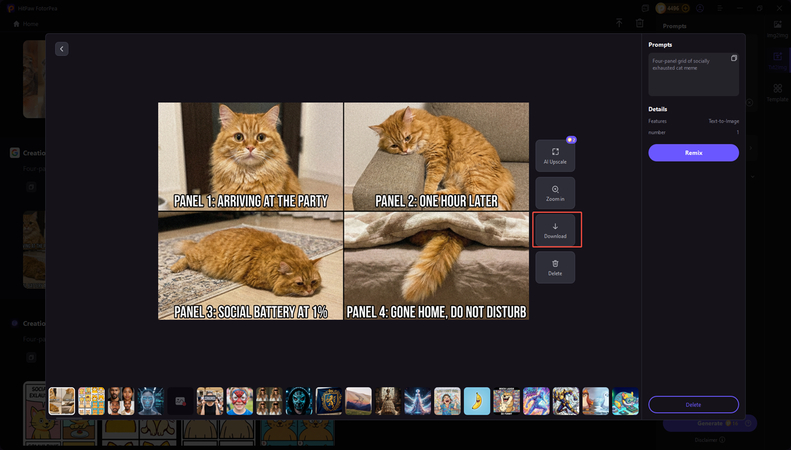791x450 pixels.
Task: Select the blue holographic face thumbnail
Action: pyautogui.click(x=150, y=401)
